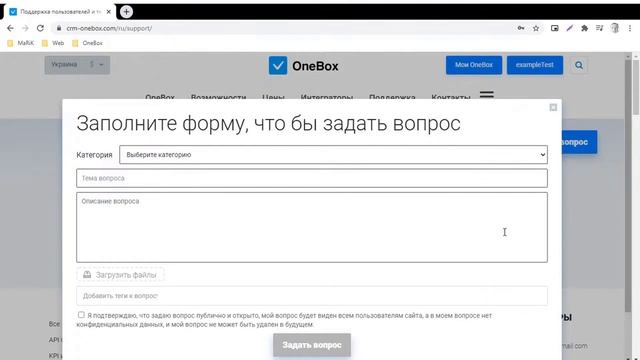
Task: Bookmark this page with star icon
Action: coord(536,28)
